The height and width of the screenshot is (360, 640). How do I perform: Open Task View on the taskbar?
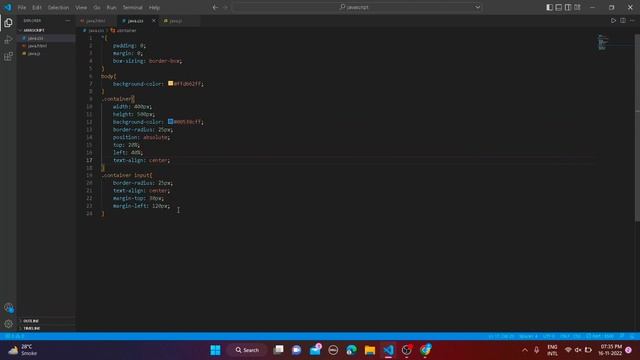tap(278, 350)
